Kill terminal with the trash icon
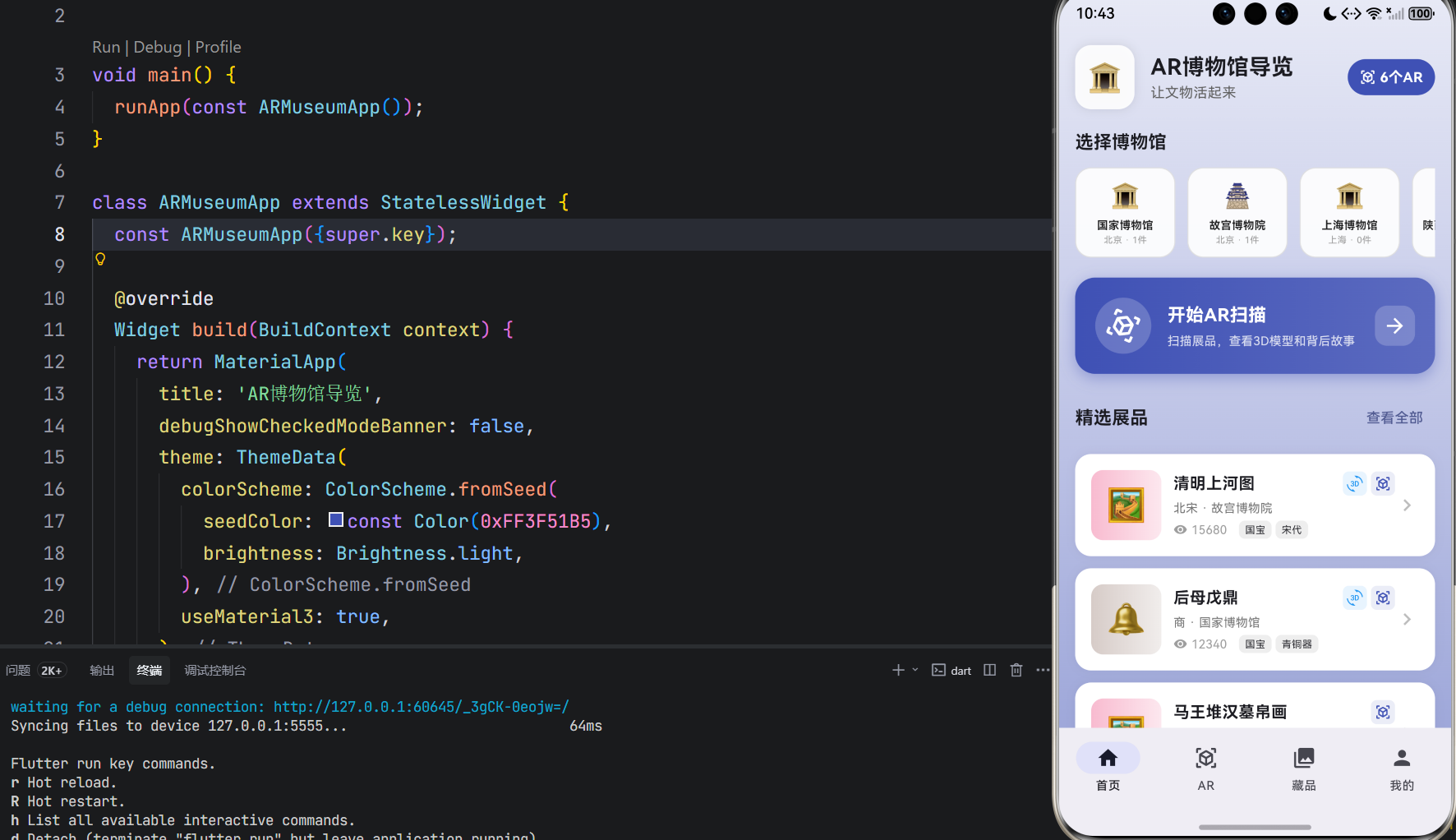 [1016, 671]
